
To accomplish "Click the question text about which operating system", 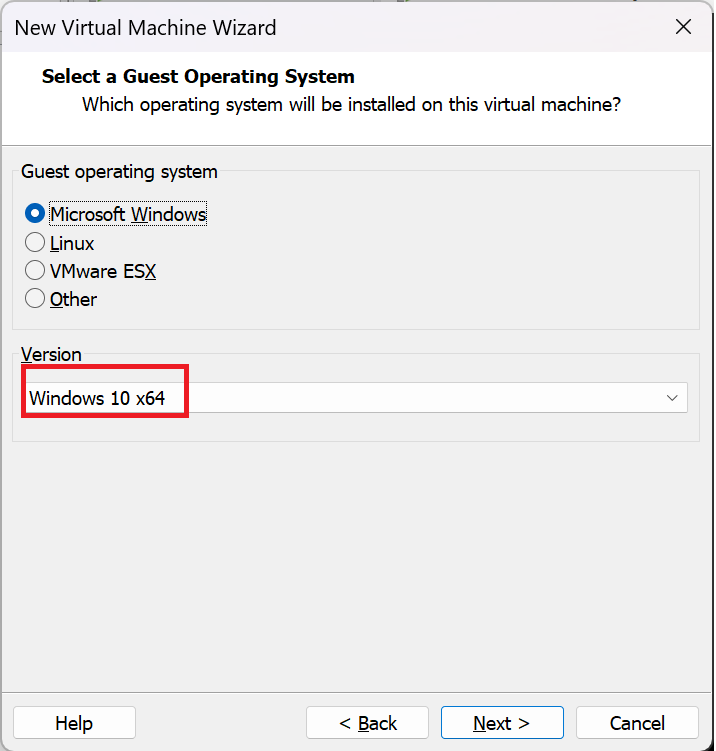I will tap(351, 104).
